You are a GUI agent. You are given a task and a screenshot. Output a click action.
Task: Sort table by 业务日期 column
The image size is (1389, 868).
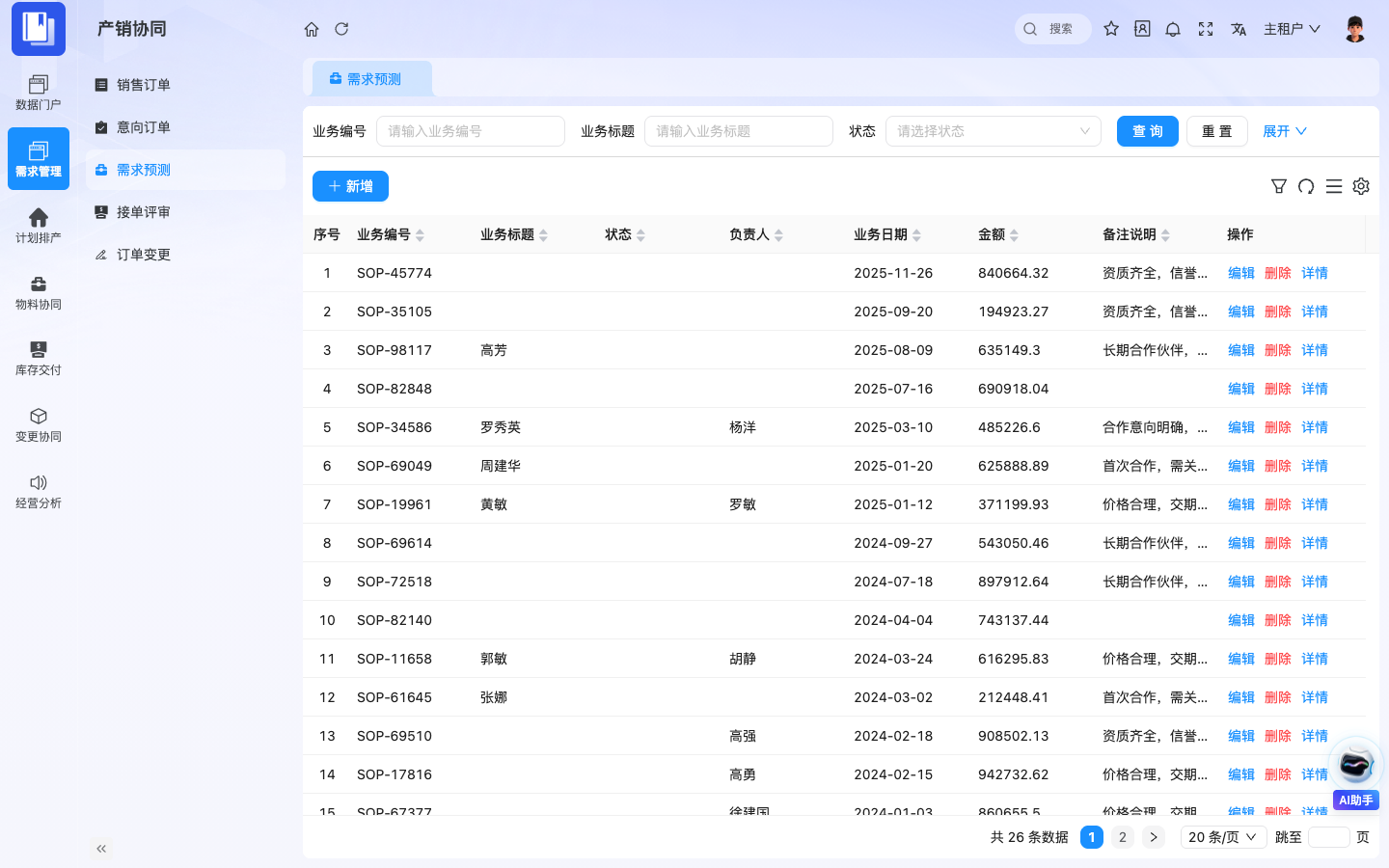[887, 234]
